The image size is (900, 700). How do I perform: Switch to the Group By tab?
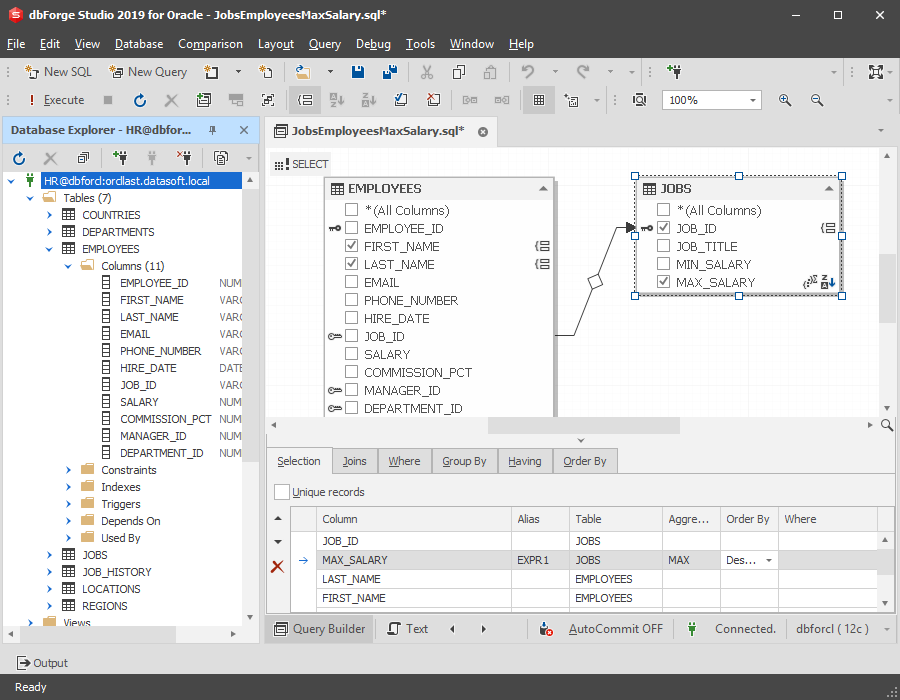pos(464,461)
